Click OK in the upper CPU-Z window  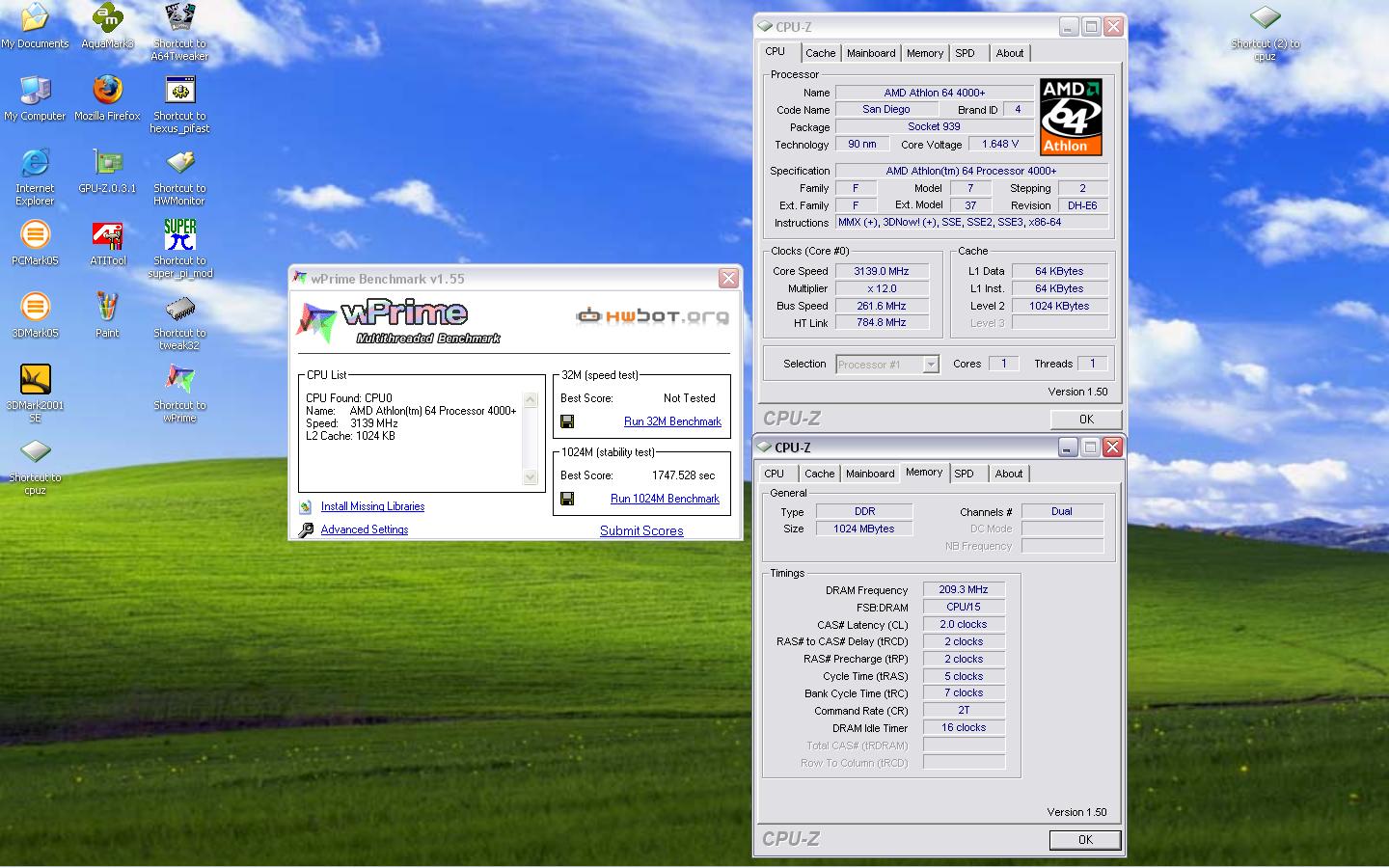point(1086,420)
